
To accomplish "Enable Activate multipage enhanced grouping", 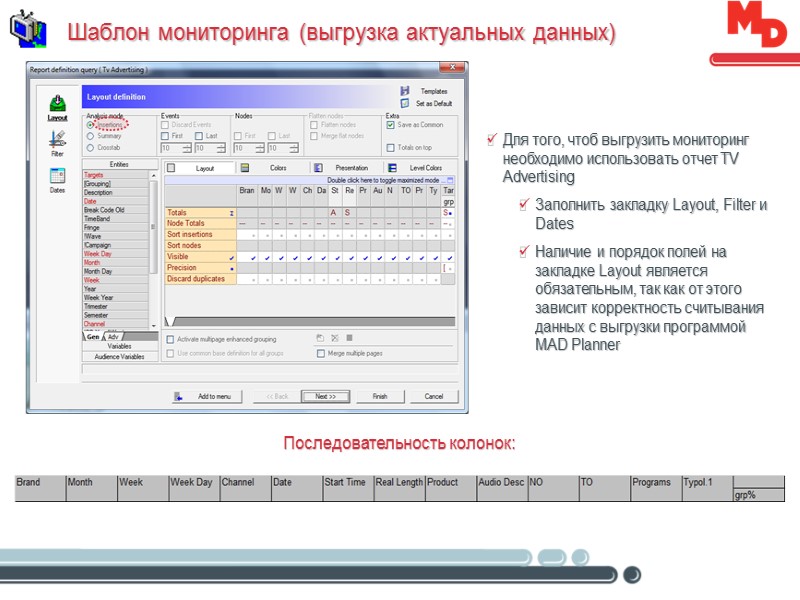I will tap(170, 339).
